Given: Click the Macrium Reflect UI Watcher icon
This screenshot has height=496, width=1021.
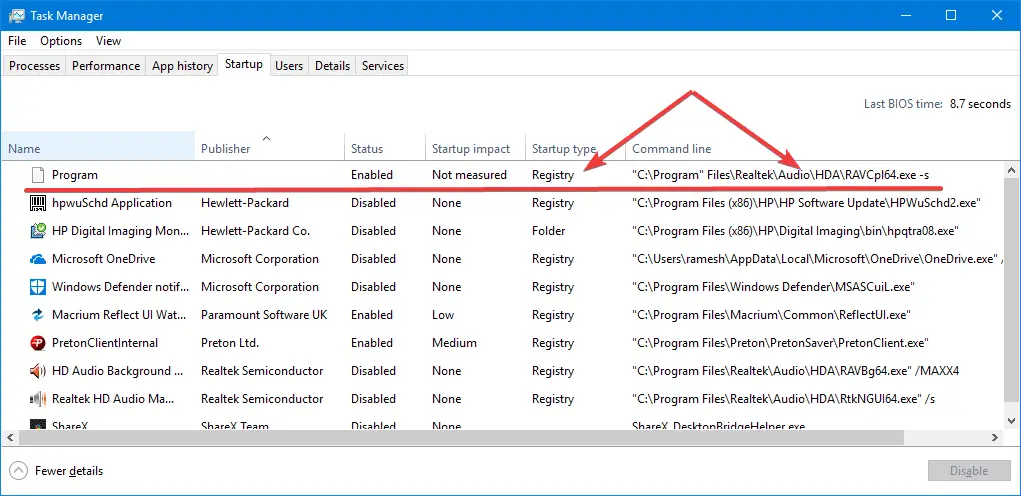Looking at the screenshot, I should pos(38,314).
